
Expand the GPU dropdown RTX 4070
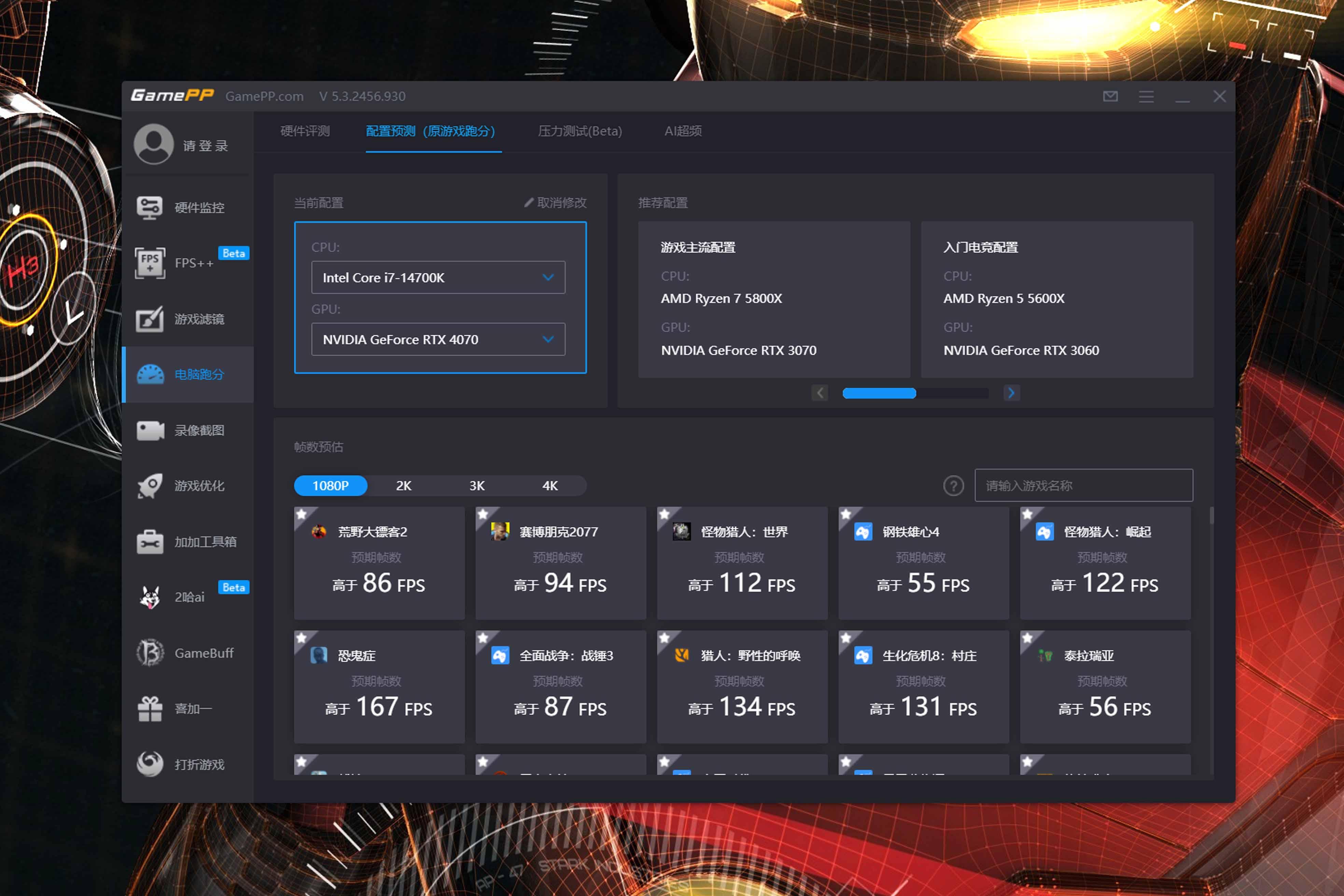pos(548,339)
